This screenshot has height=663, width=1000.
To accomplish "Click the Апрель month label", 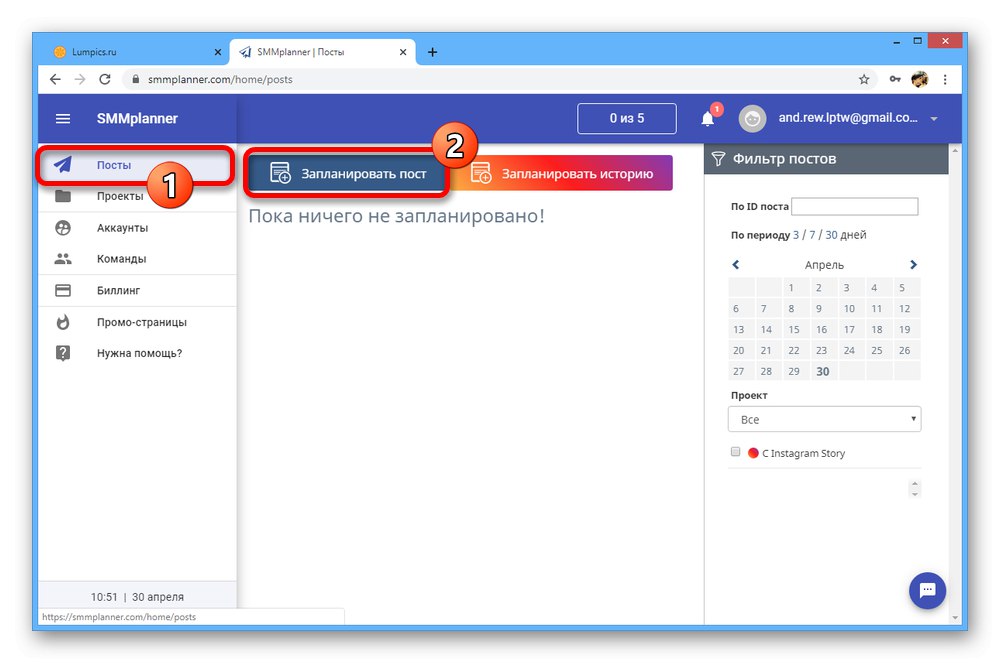I will 824,265.
